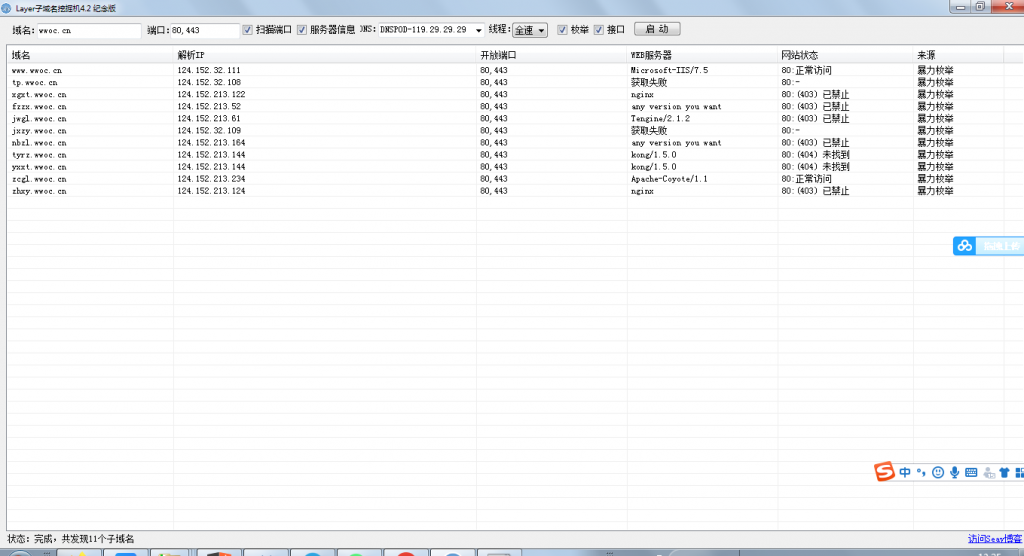Select the www.wwoc.cn row
1024x556 pixels.
pos(505,70)
